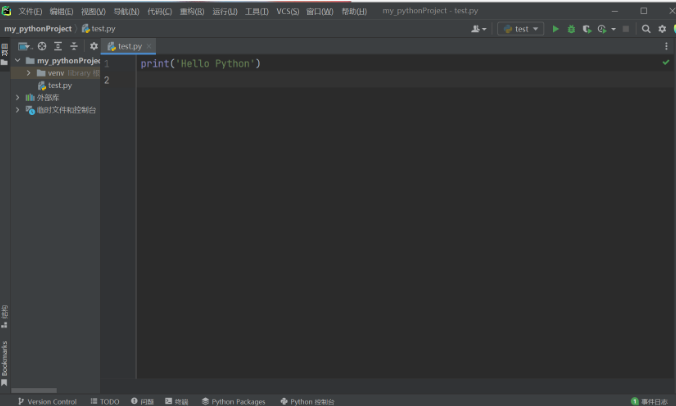Open the dropdown arrow beside the profiler icon
Image resolution: width=676 pixels, height=406 pixels.
pos(613,29)
